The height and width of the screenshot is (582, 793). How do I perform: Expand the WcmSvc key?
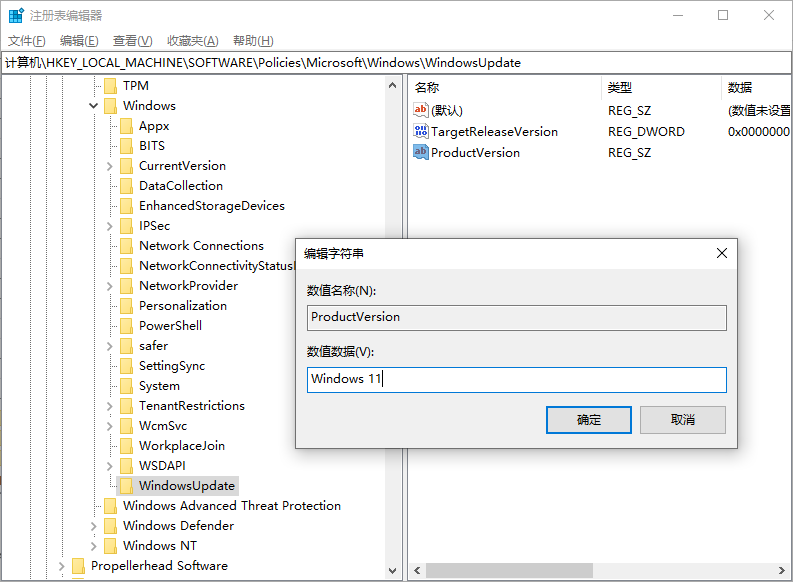(110, 426)
